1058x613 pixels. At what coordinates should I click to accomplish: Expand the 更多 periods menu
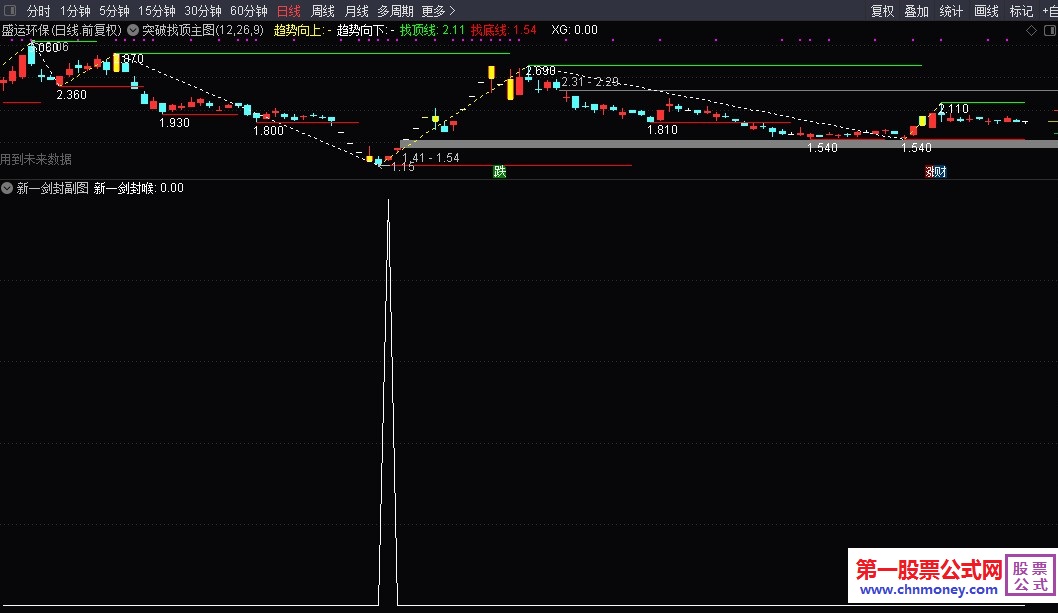[x=438, y=11]
